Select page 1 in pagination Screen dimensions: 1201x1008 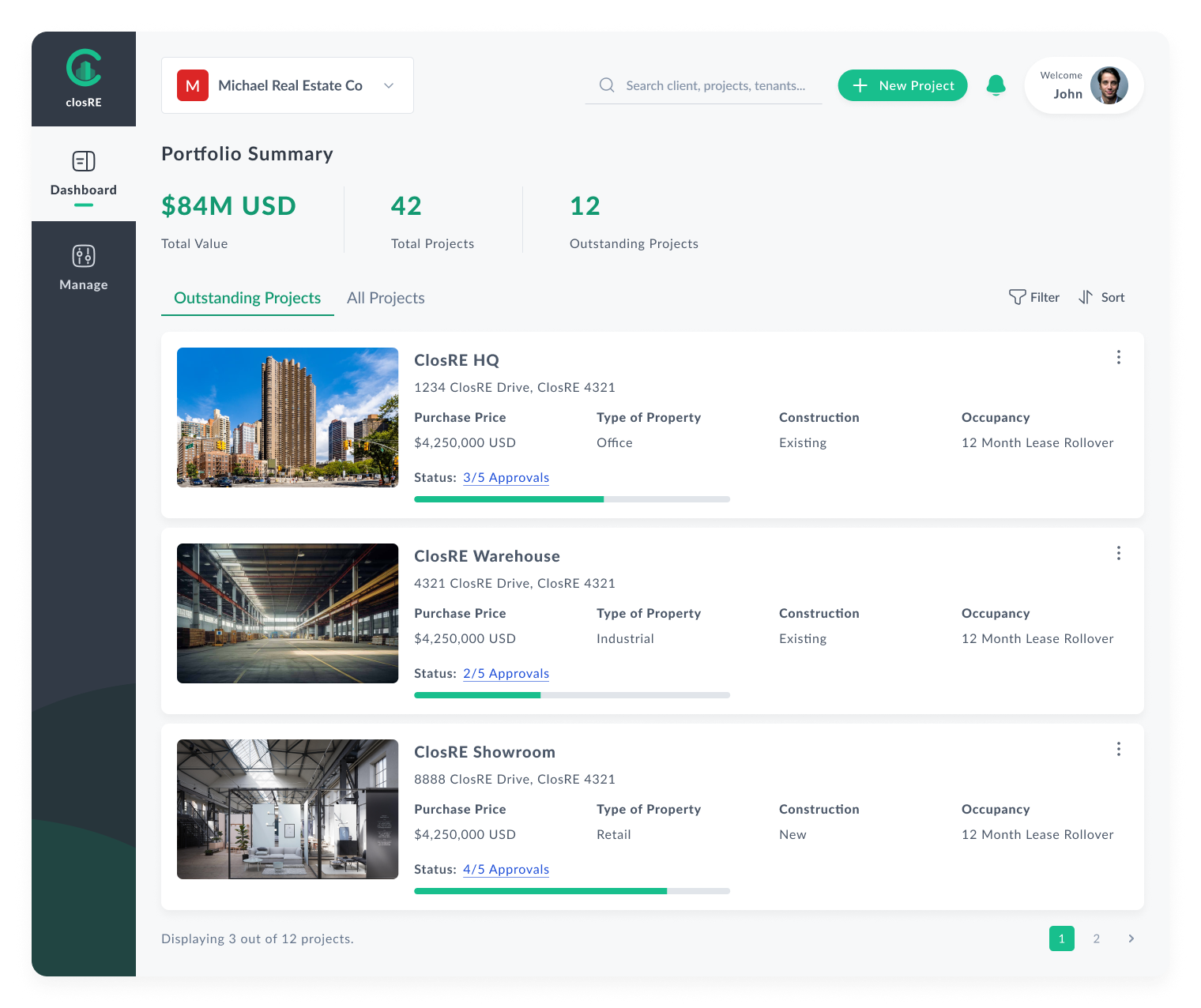[1062, 938]
